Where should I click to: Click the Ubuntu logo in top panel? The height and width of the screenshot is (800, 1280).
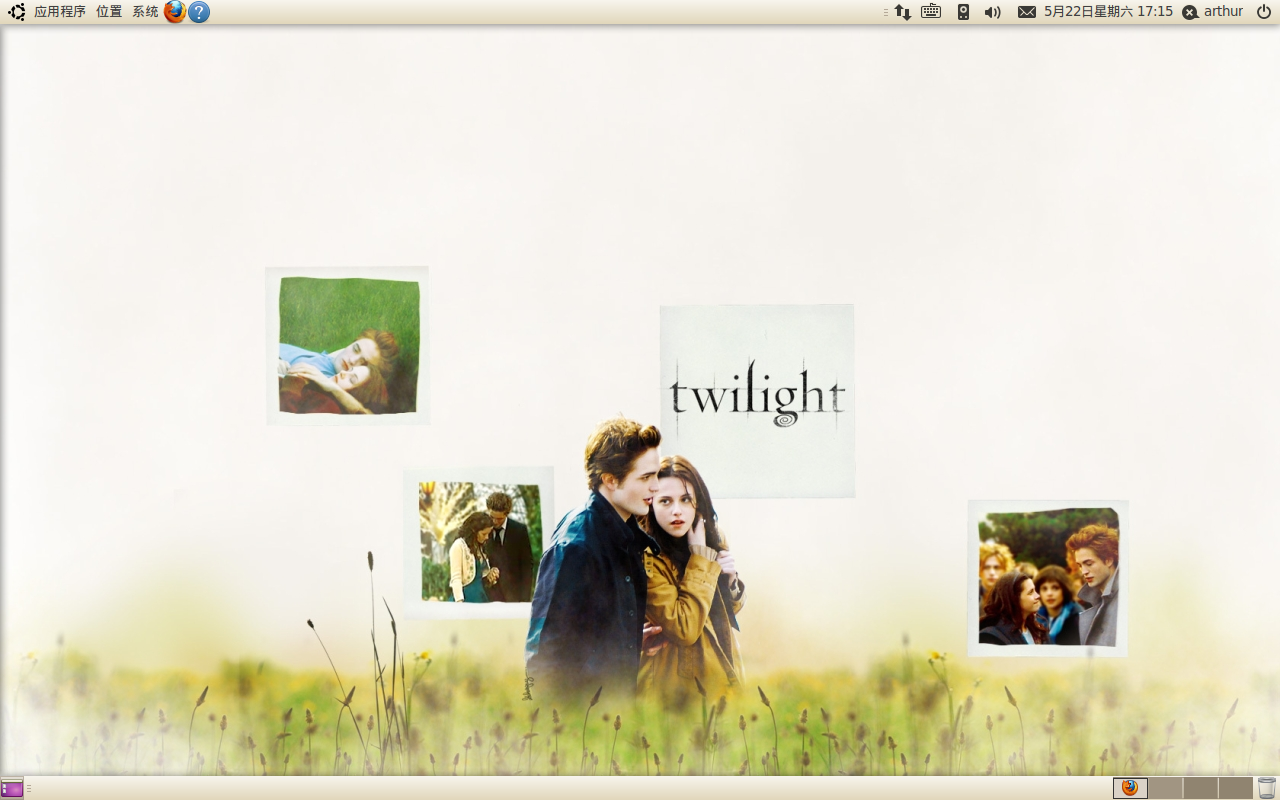(x=16, y=12)
